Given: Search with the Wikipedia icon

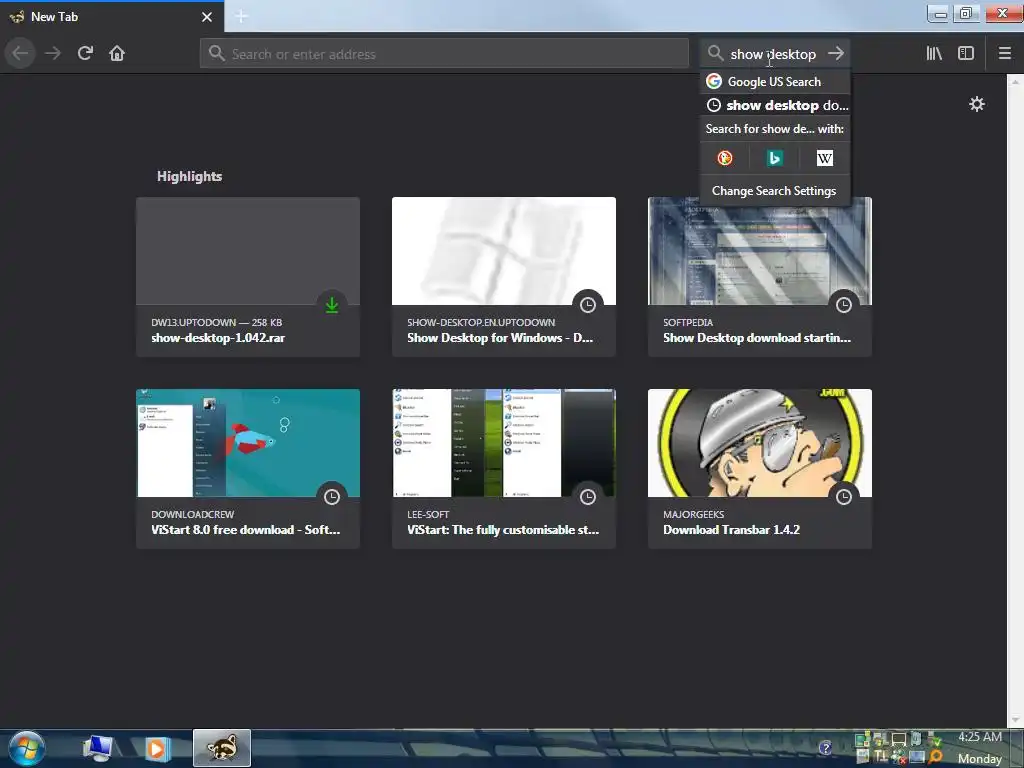Looking at the screenshot, I should tap(825, 158).
